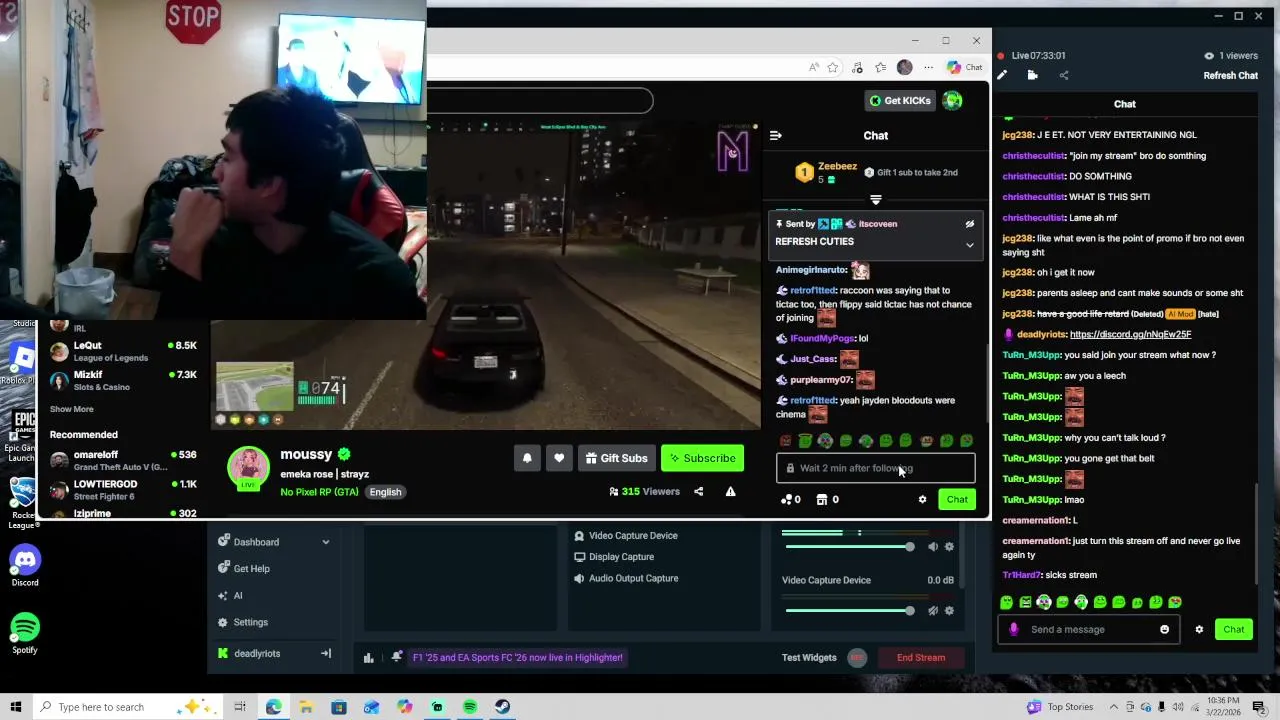The image size is (1280, 720).
Task: Click green Chat send button in Streamlabs
Action: tap(1234, 629)
